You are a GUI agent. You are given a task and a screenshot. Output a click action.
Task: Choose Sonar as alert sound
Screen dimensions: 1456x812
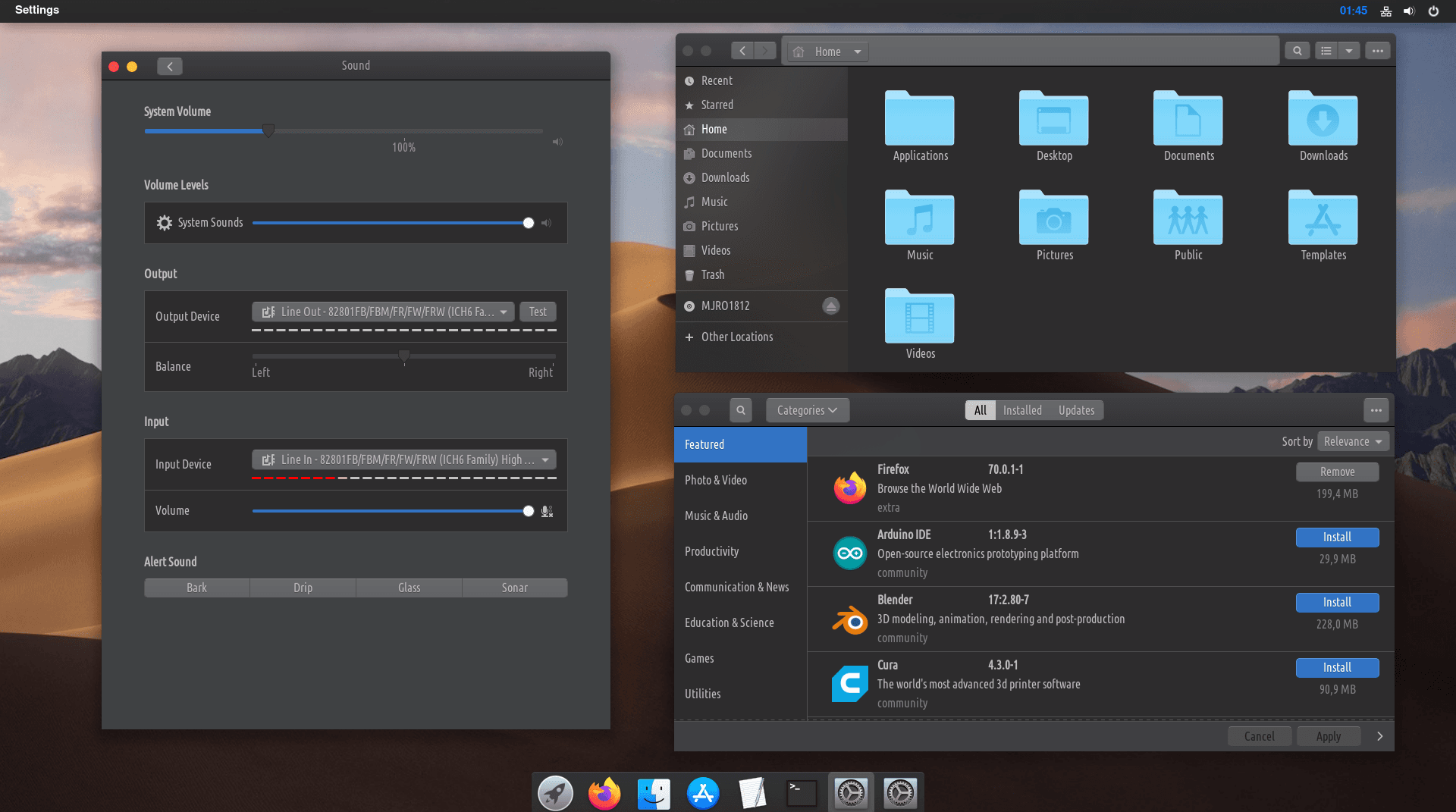point(514,588)
